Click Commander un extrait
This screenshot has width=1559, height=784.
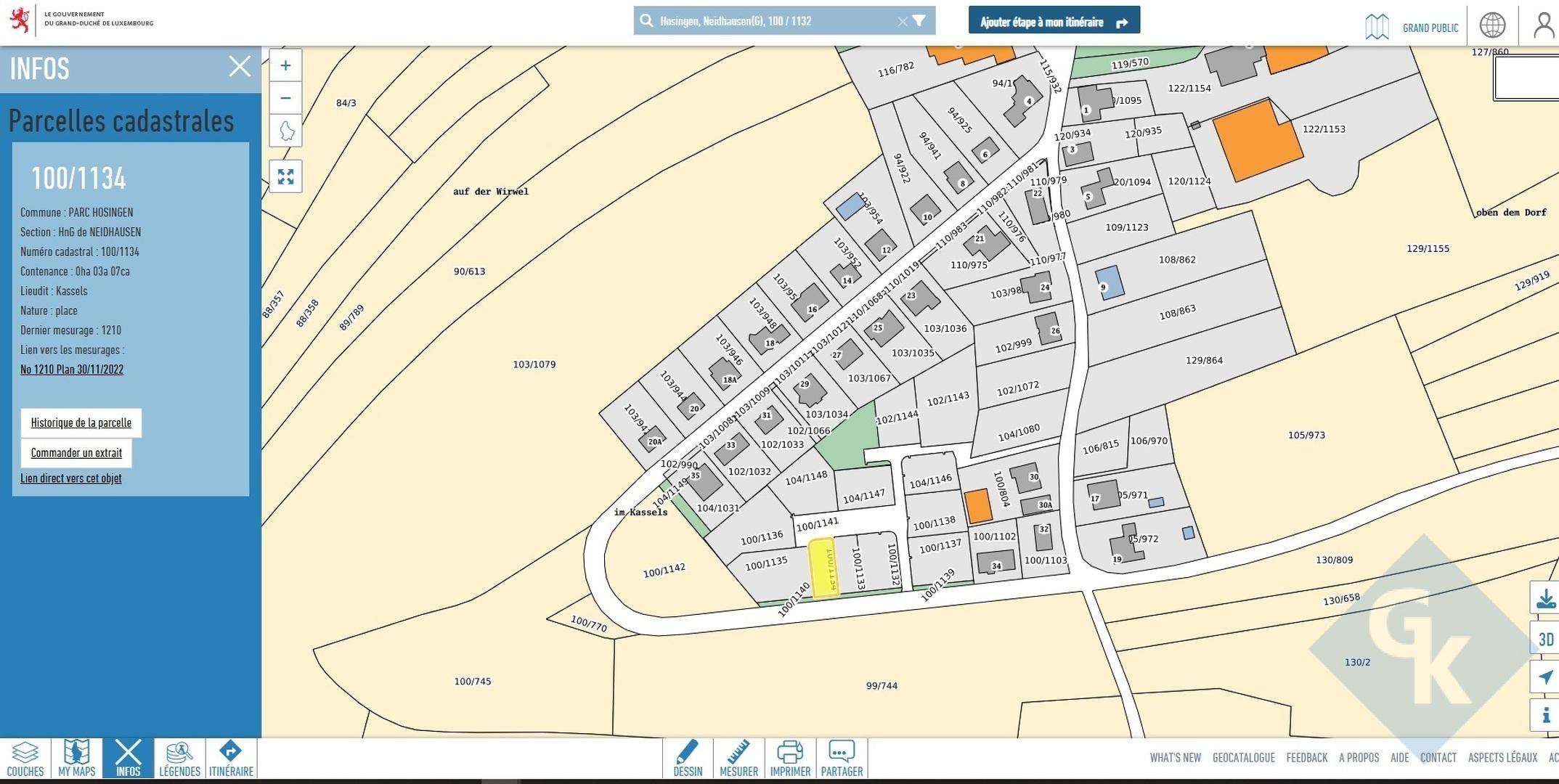click(x=76, y=453)
